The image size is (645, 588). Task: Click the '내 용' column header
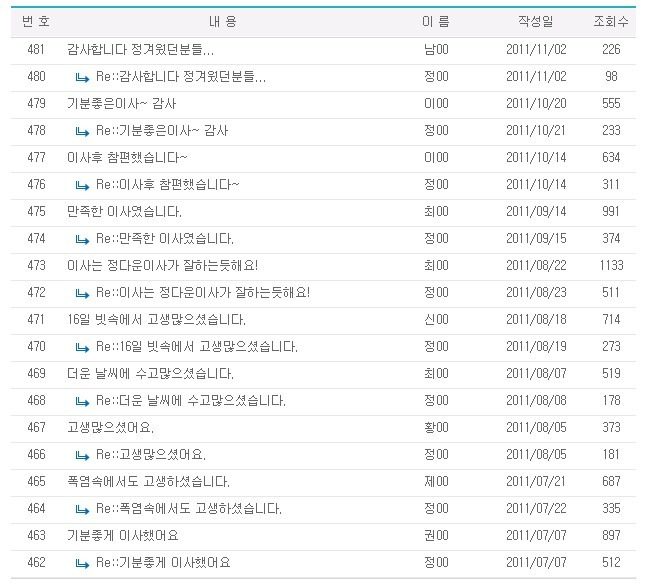(x=223, y=21)
